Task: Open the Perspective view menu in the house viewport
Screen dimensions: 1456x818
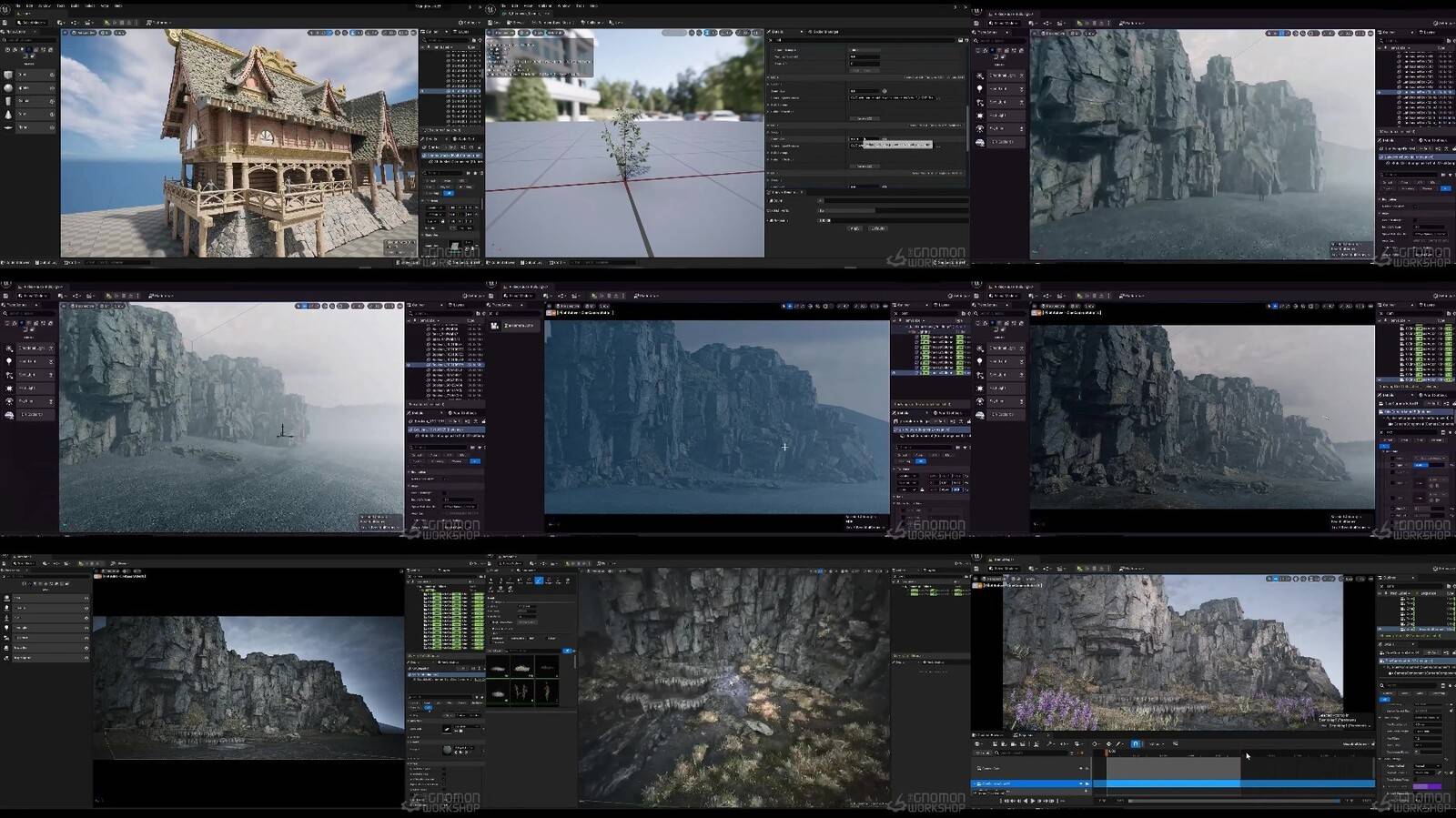Action: coord(84,33)
